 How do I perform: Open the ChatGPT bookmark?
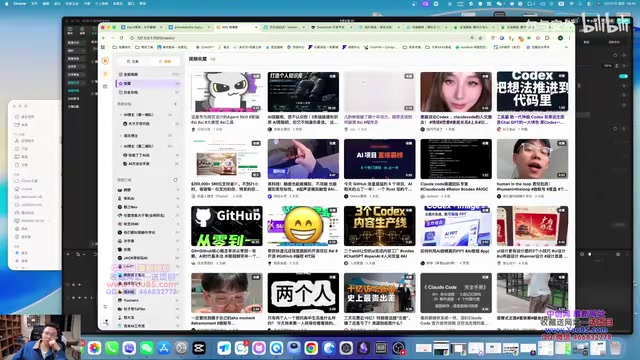click(205, 47)
